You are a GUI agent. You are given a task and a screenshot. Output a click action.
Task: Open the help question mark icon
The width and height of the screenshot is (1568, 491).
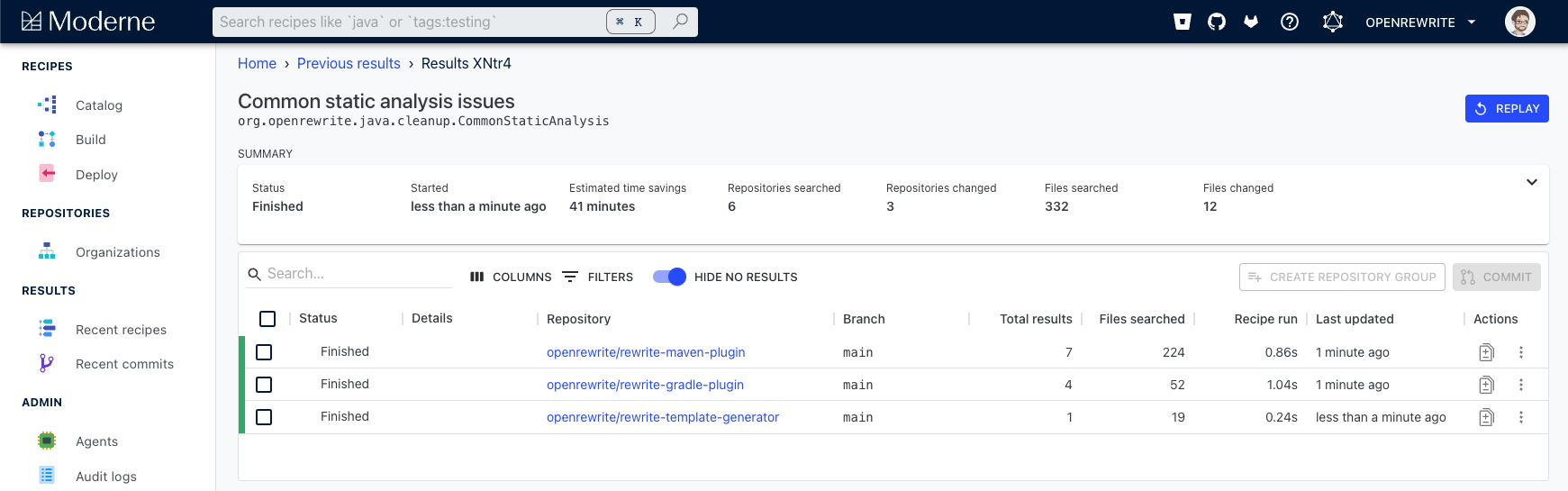[1290, 22]
